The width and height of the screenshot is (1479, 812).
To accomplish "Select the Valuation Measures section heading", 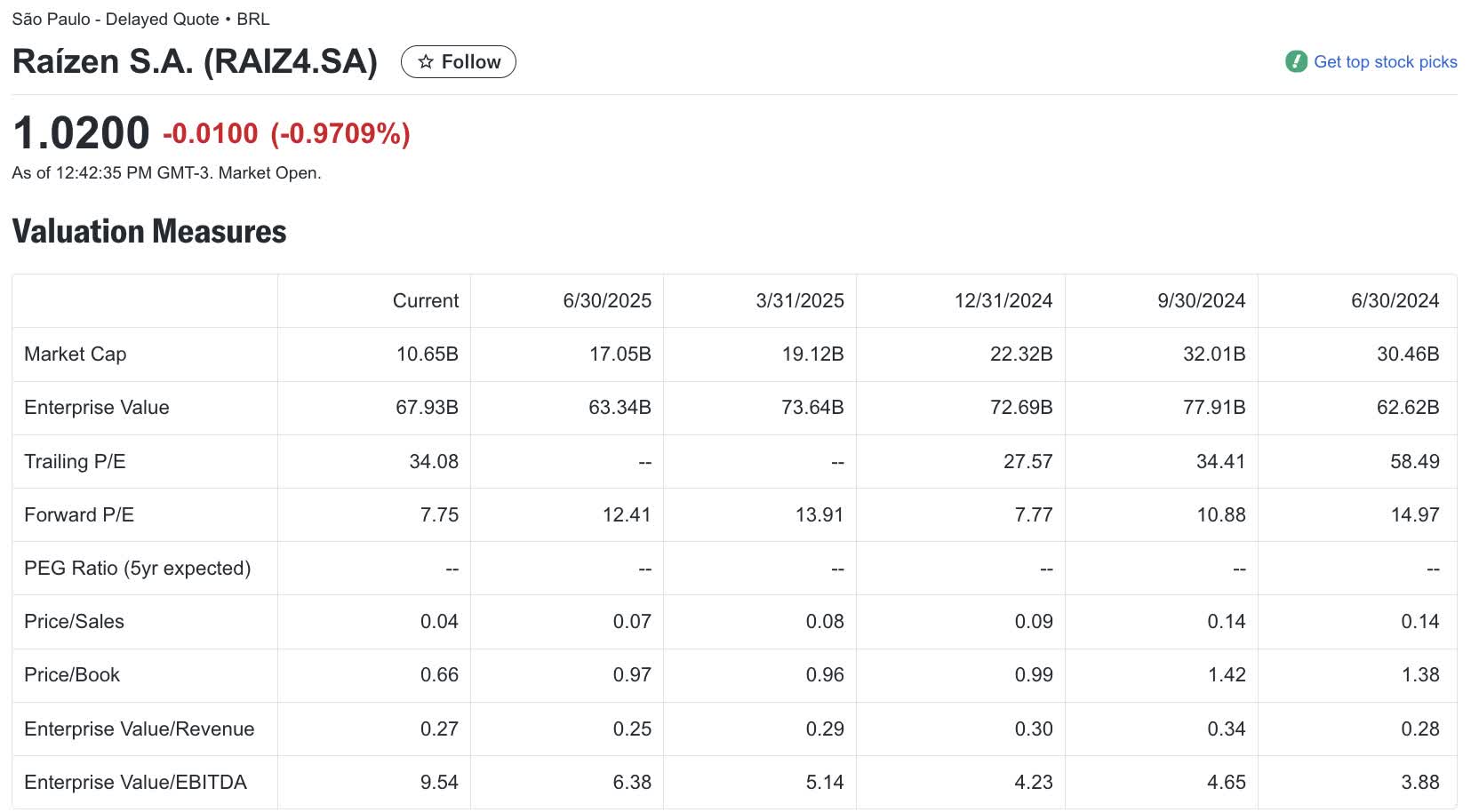I will click(148, 231).
